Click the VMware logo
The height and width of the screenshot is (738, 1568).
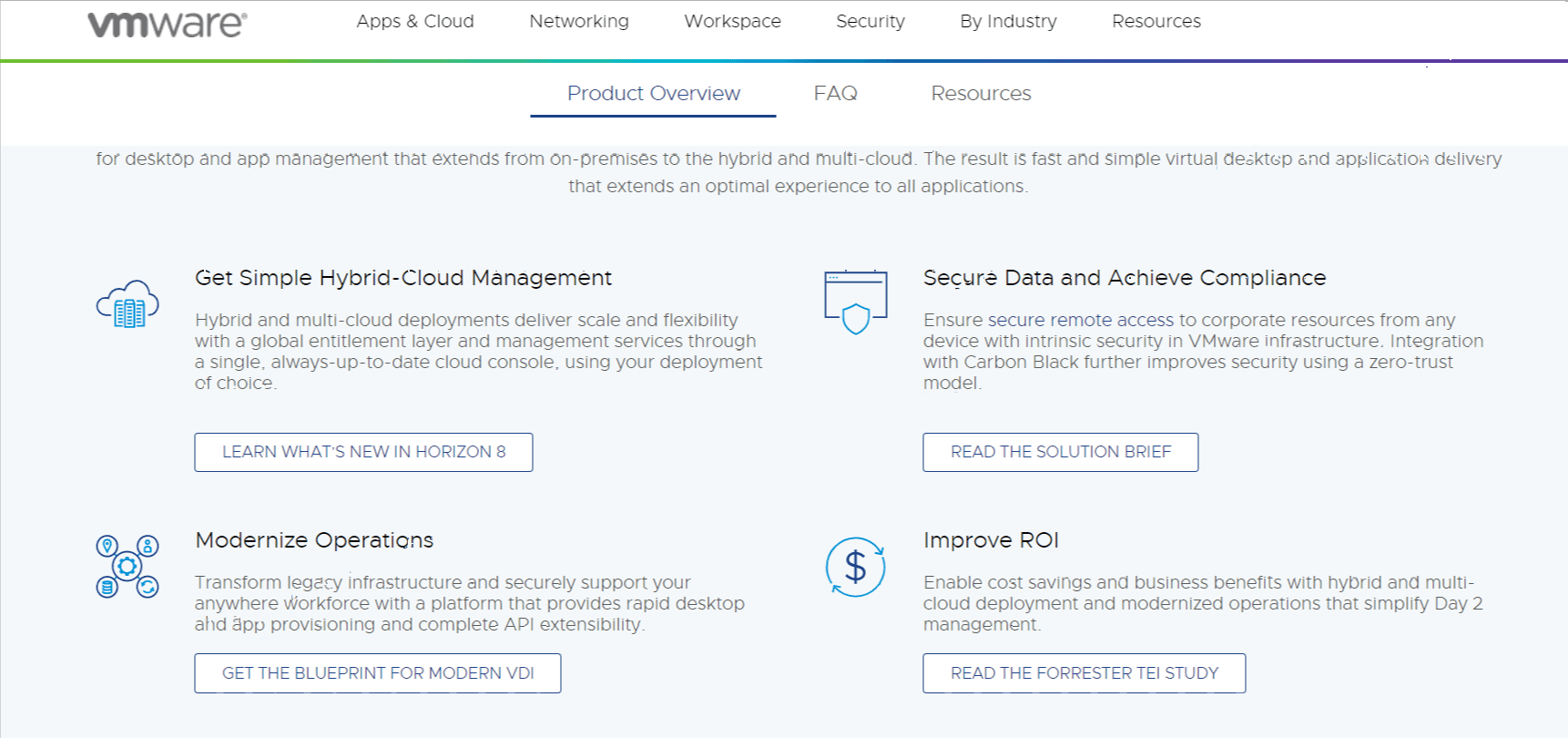[x=167, y=24]
